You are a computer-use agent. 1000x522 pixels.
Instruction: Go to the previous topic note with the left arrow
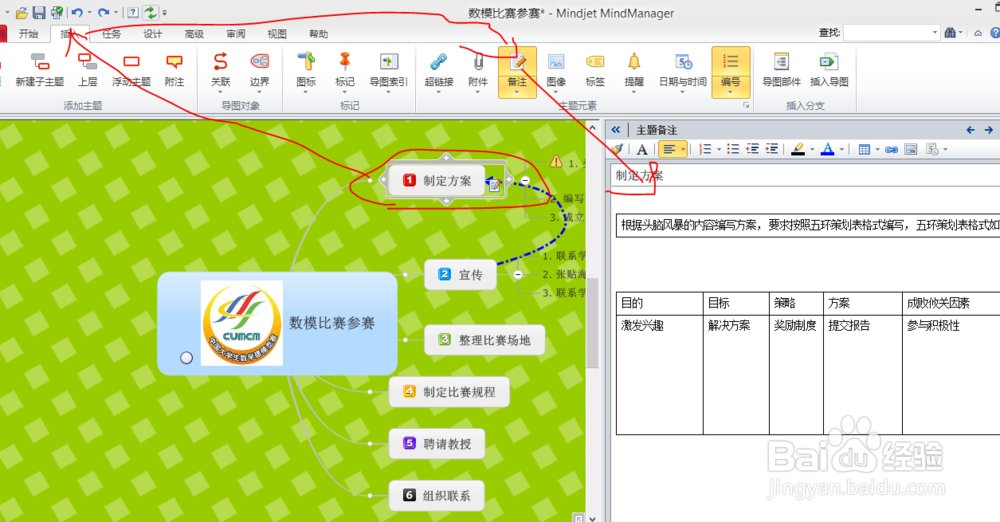(970, 130)
